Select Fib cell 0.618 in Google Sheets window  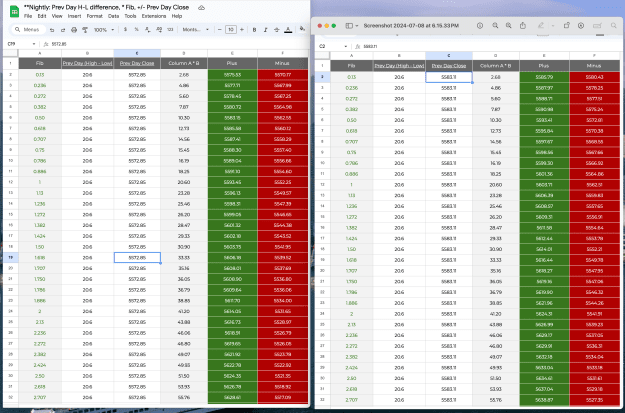[39, 128]
